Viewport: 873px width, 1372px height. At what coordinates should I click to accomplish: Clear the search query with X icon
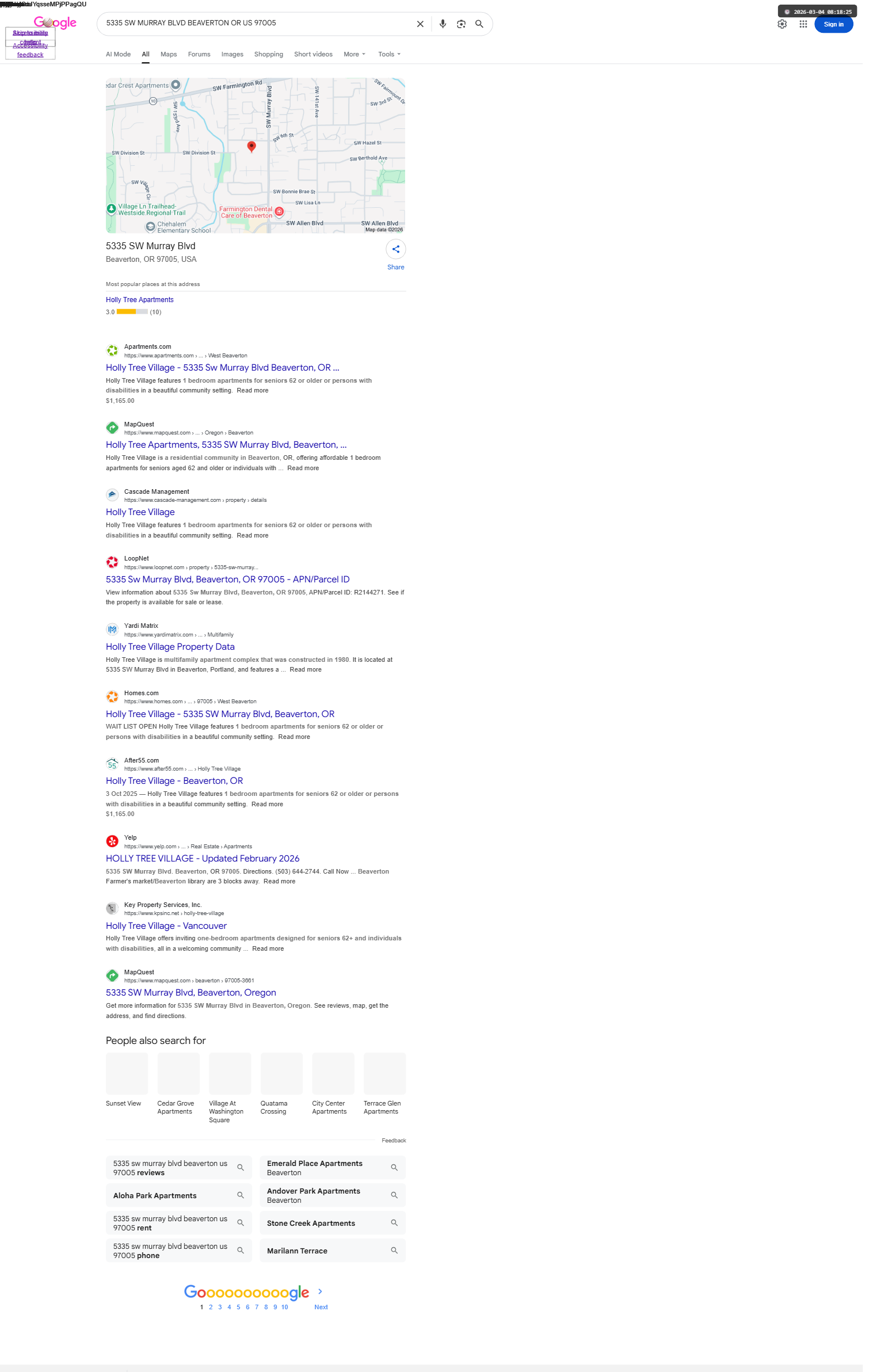pos(420,24)
